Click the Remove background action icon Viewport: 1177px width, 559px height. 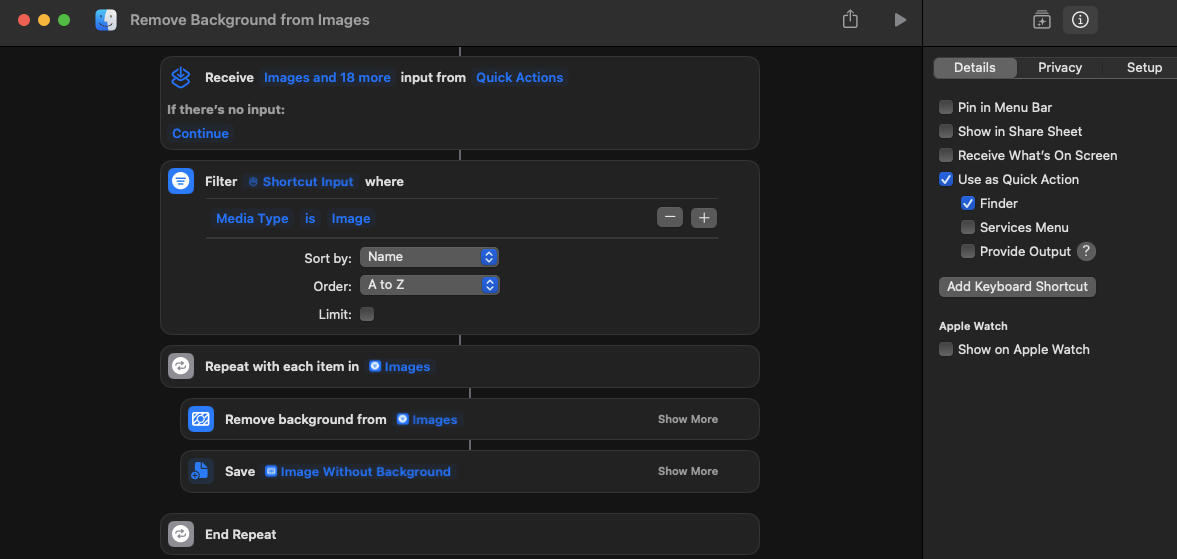point(201,419)
